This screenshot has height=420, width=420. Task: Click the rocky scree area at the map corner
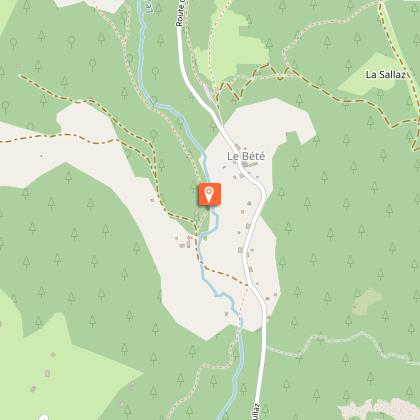coord(380,409)
